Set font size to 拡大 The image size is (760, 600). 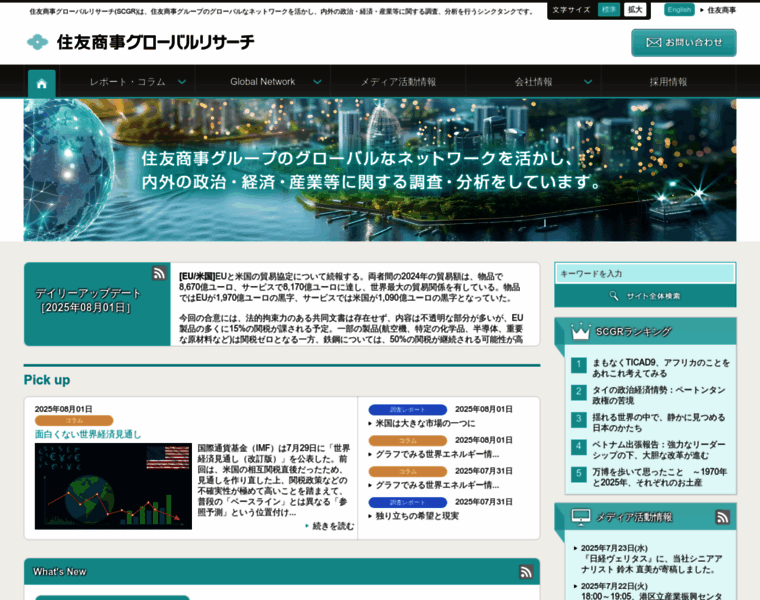(635, 10)
